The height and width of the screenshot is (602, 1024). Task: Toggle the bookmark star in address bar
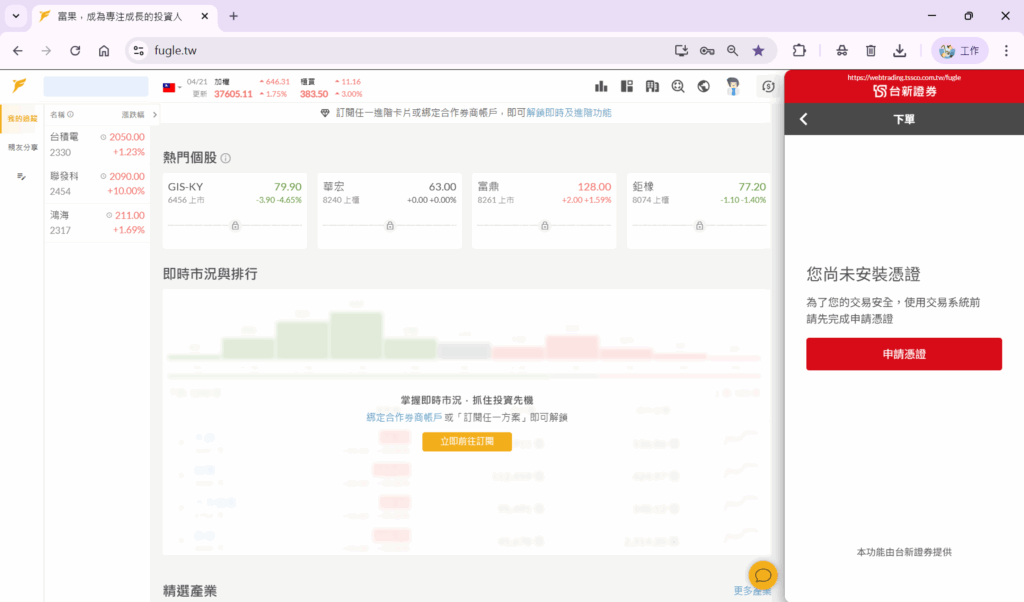[758, 50]
